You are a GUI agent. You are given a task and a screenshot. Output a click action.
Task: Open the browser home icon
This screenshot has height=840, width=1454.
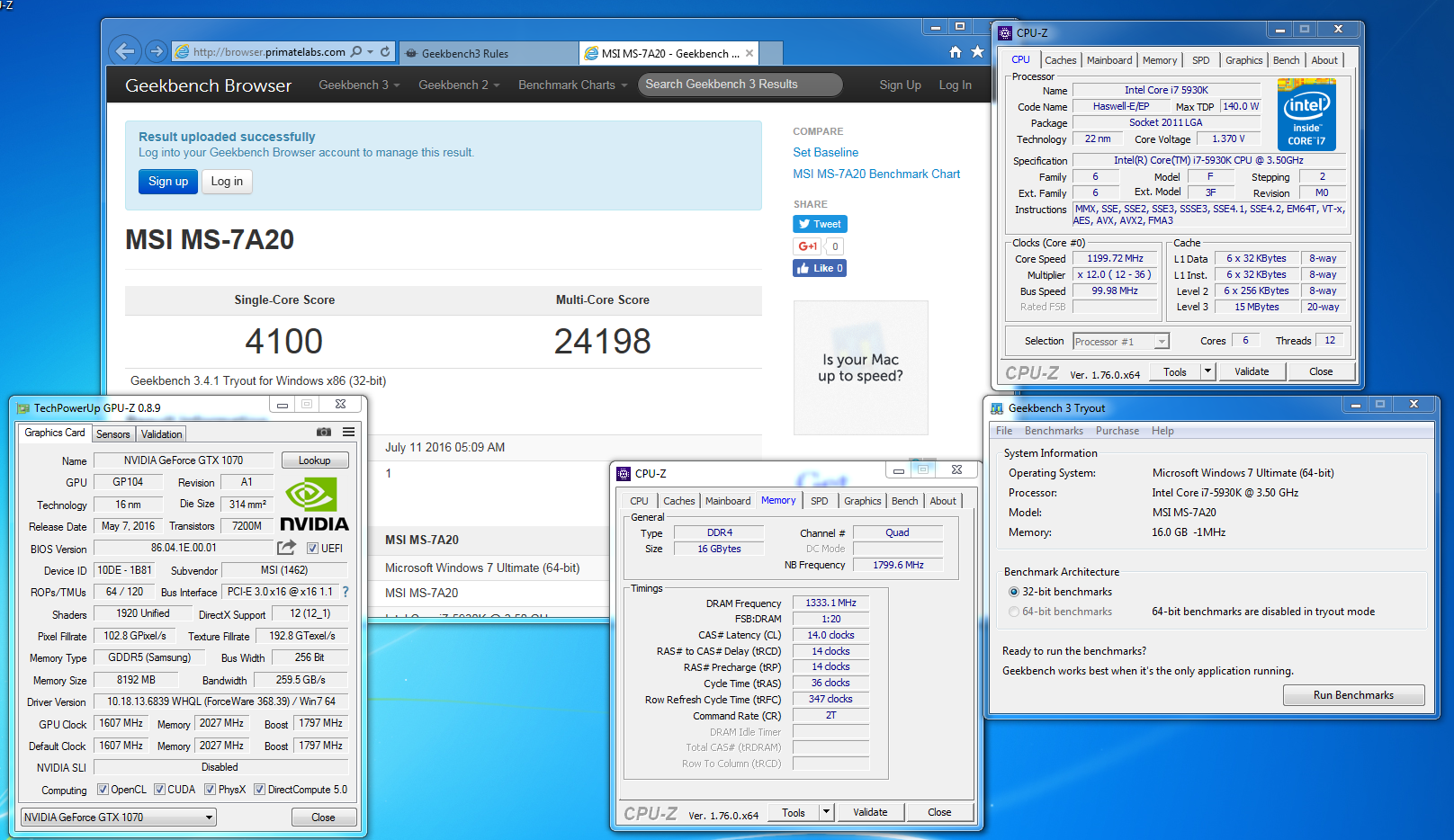tap(956, 52)
